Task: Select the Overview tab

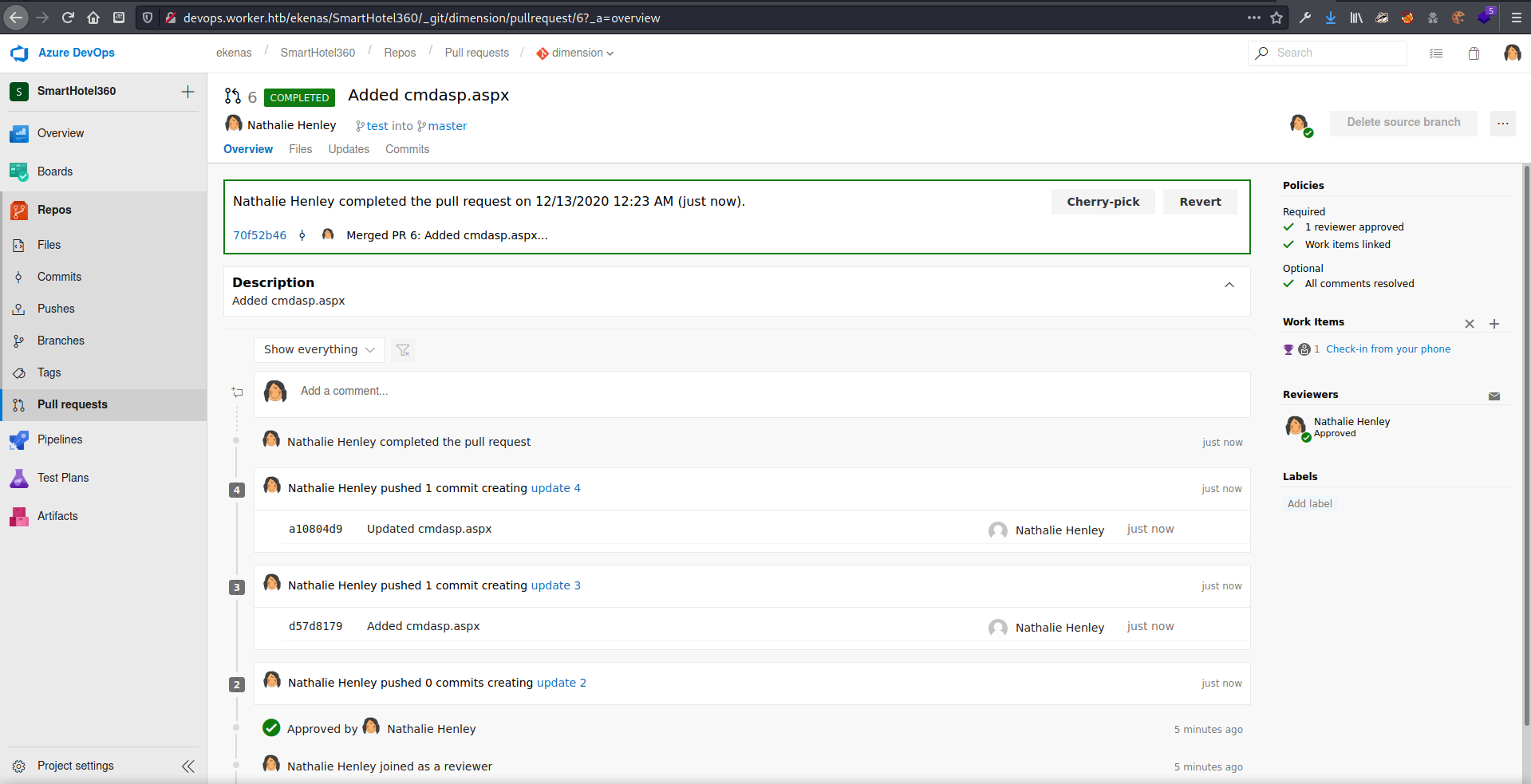Action: tap(248, 149)
